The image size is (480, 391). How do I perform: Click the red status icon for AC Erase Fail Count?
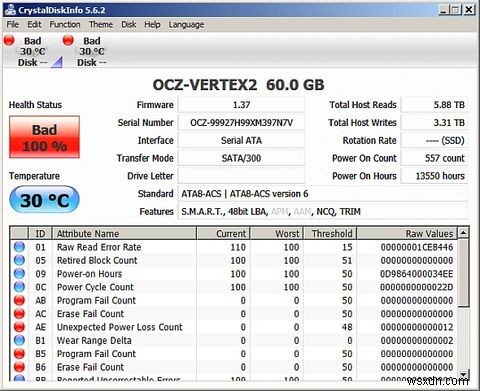click(x=19, y=314)
